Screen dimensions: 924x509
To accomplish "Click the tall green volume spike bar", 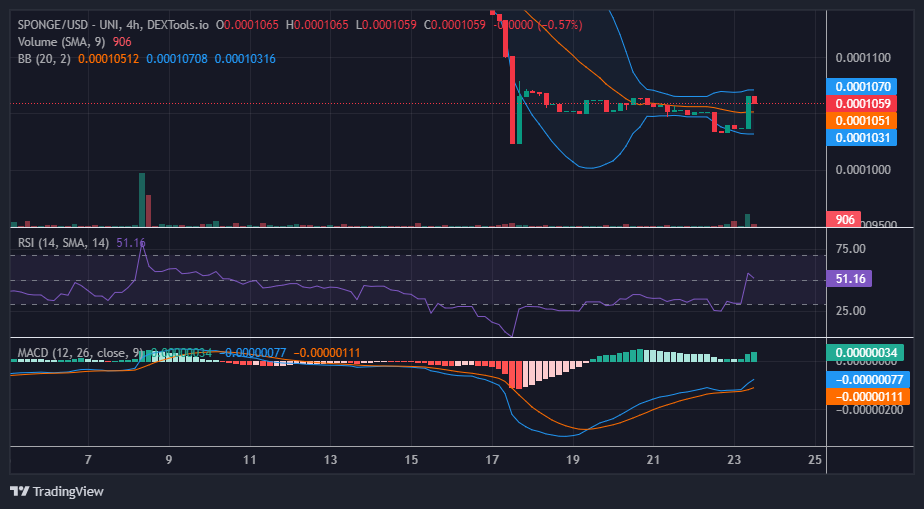I will pos(142,200).
